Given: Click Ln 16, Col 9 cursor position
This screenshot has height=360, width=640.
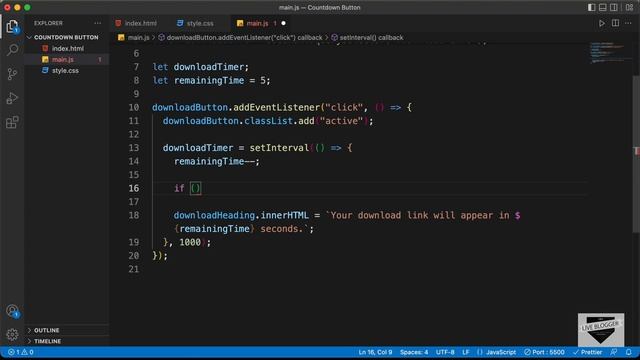Looking at the screenshot, I should (375, 352).
